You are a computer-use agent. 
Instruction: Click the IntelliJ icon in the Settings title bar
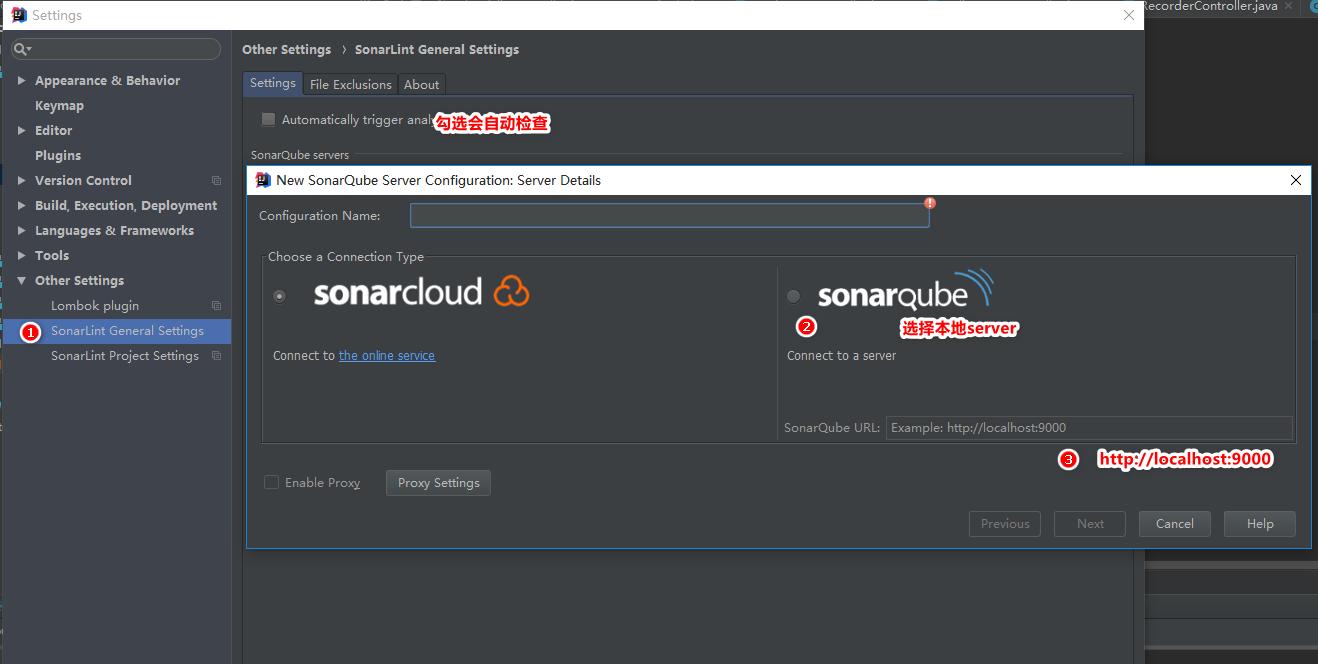pos(18,15)
